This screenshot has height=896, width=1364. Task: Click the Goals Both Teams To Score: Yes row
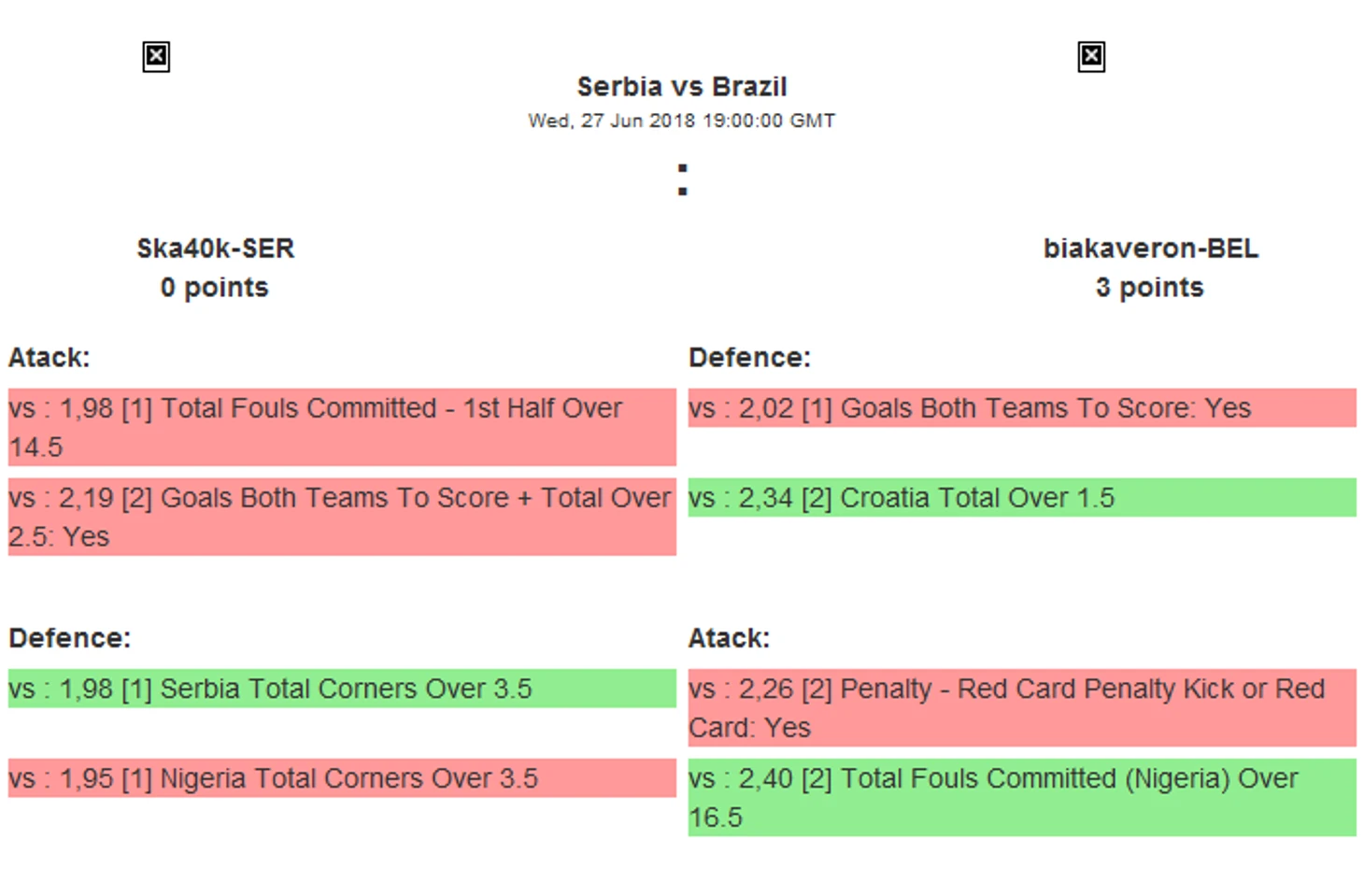click(1021, 408)
